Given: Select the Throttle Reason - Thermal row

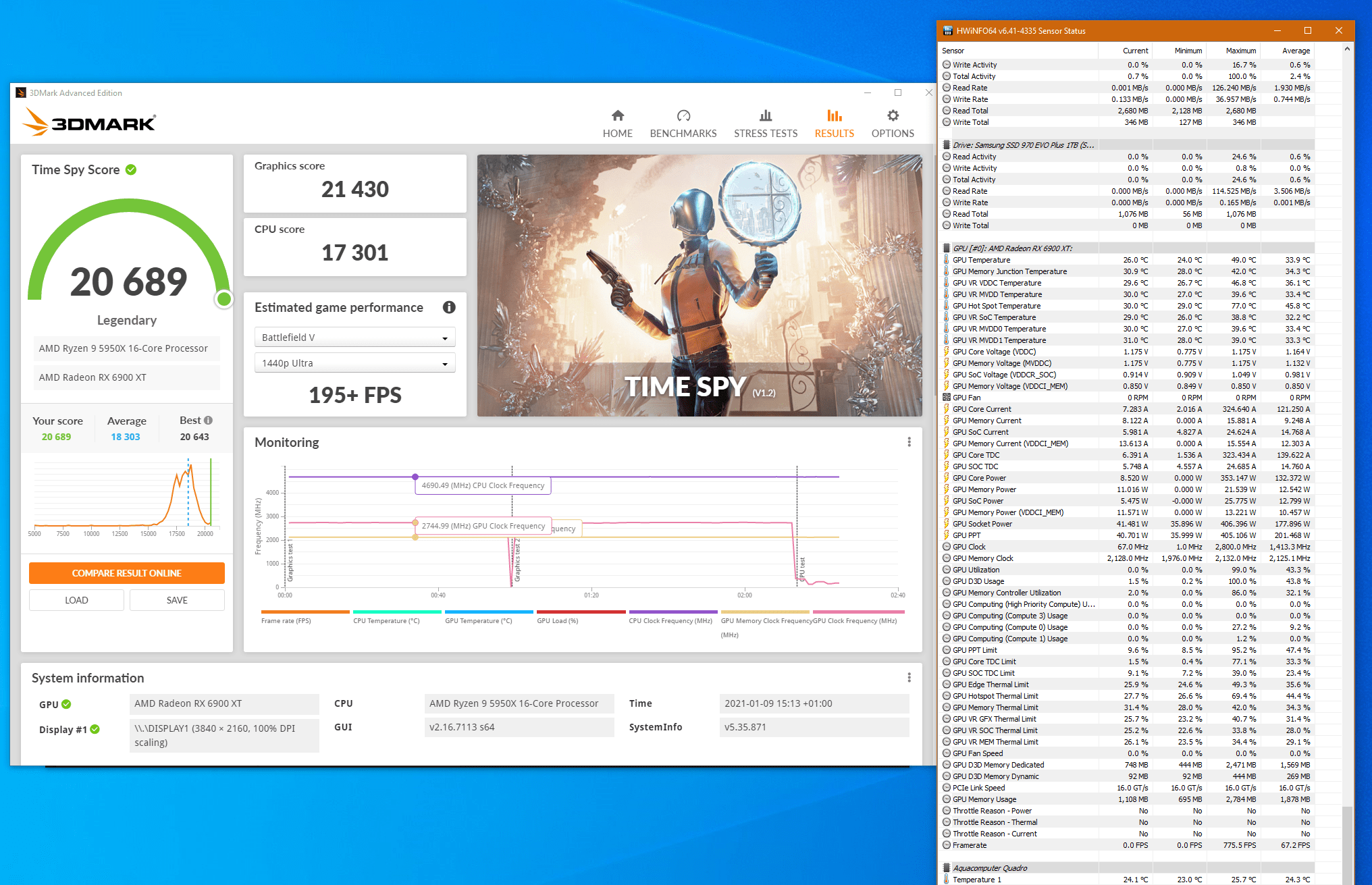Looking at the screenshot, I should pos(1128,822).
